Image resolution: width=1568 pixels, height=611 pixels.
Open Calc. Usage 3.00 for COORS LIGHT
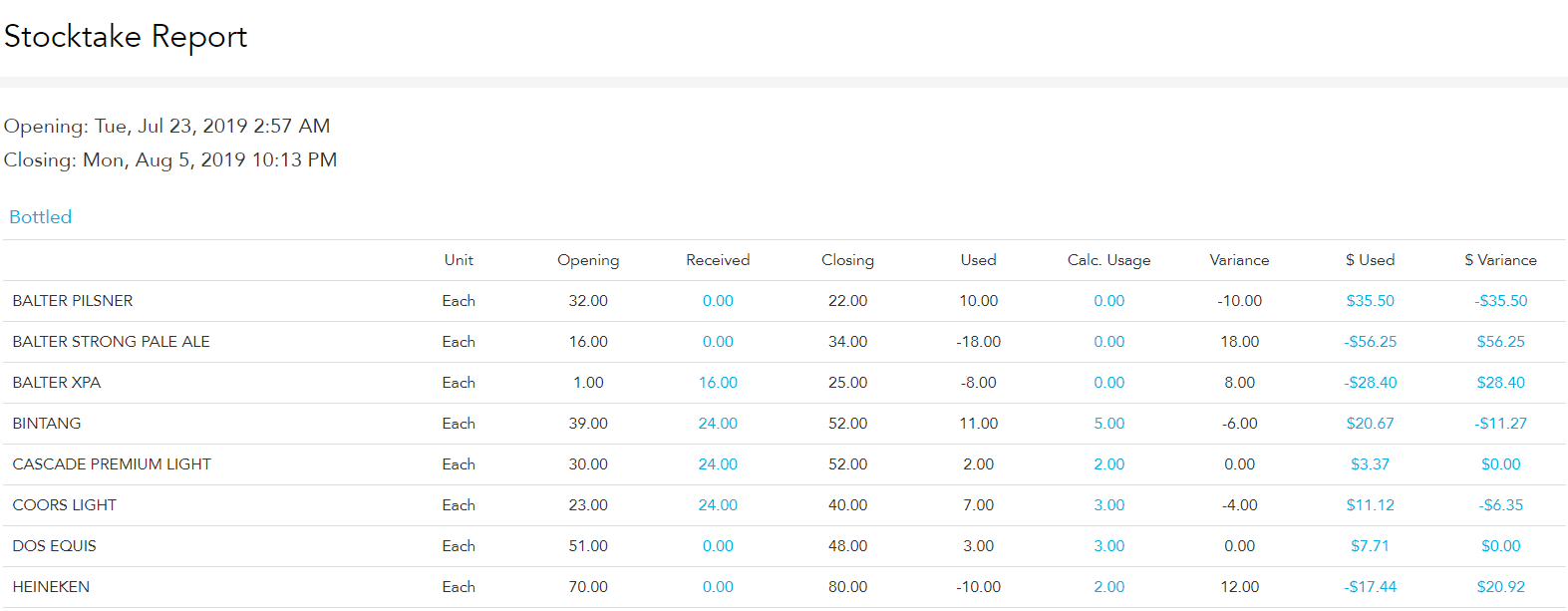pyautogui.click(x=1109, y=505)
